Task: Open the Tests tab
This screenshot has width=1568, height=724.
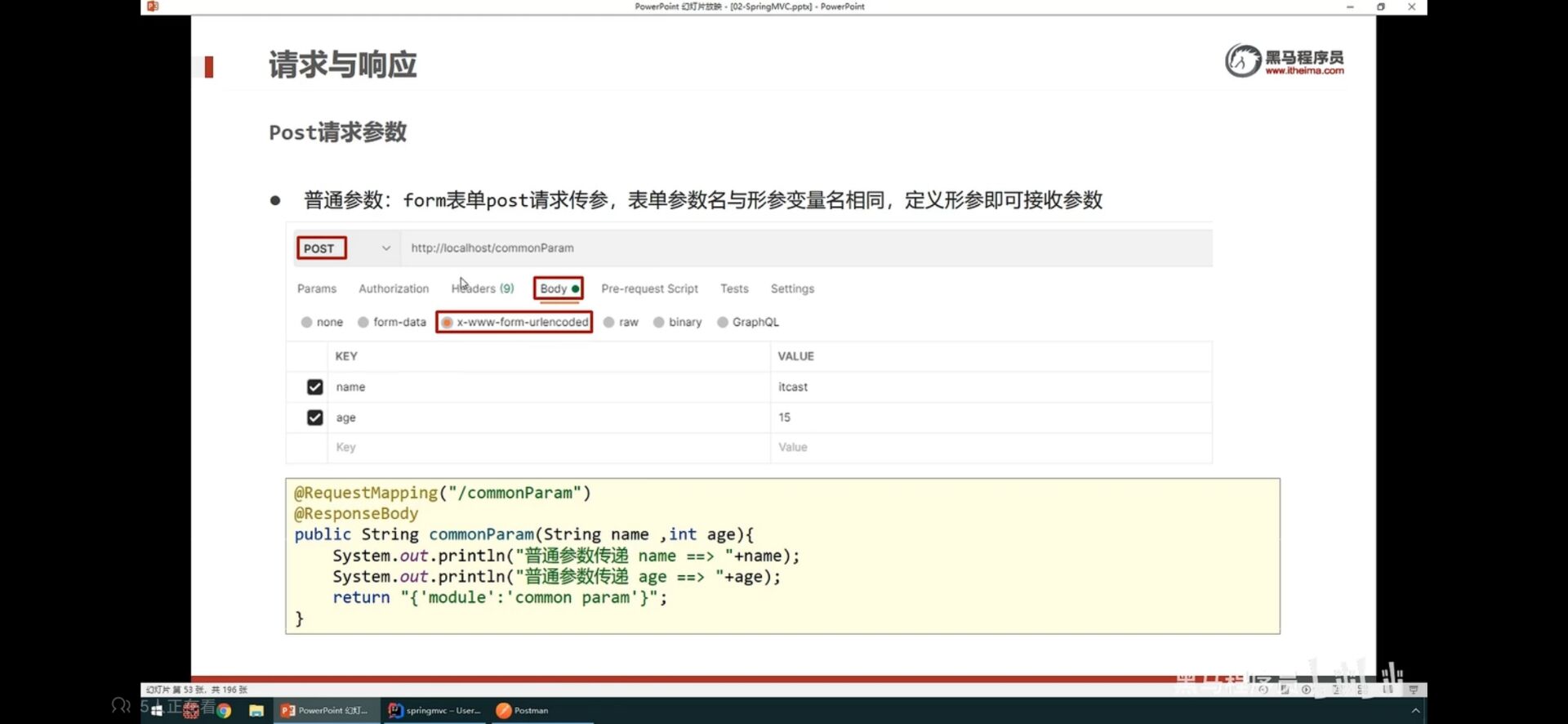Action: click(734, 288)
